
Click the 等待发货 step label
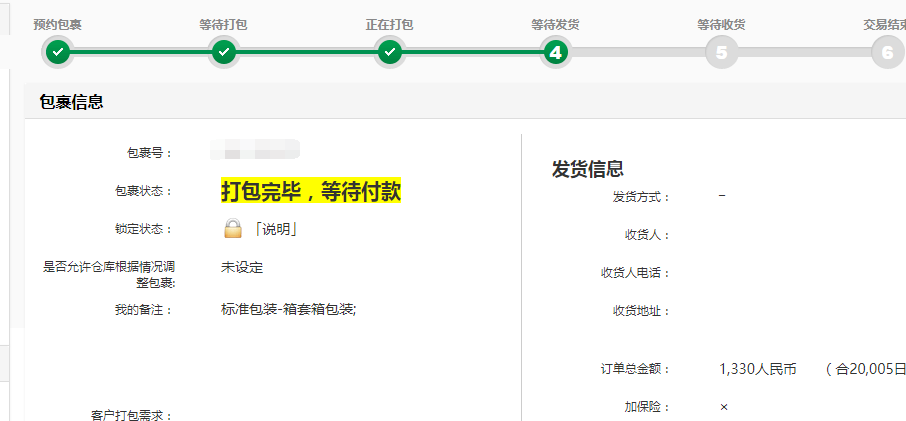pyautogui.click(x=556, y=23)
